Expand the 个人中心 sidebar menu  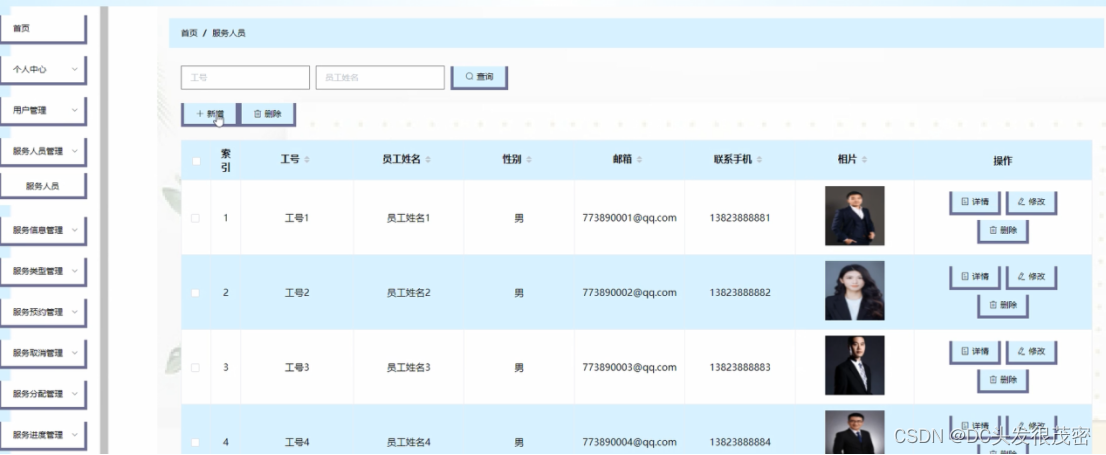(42, 70)
